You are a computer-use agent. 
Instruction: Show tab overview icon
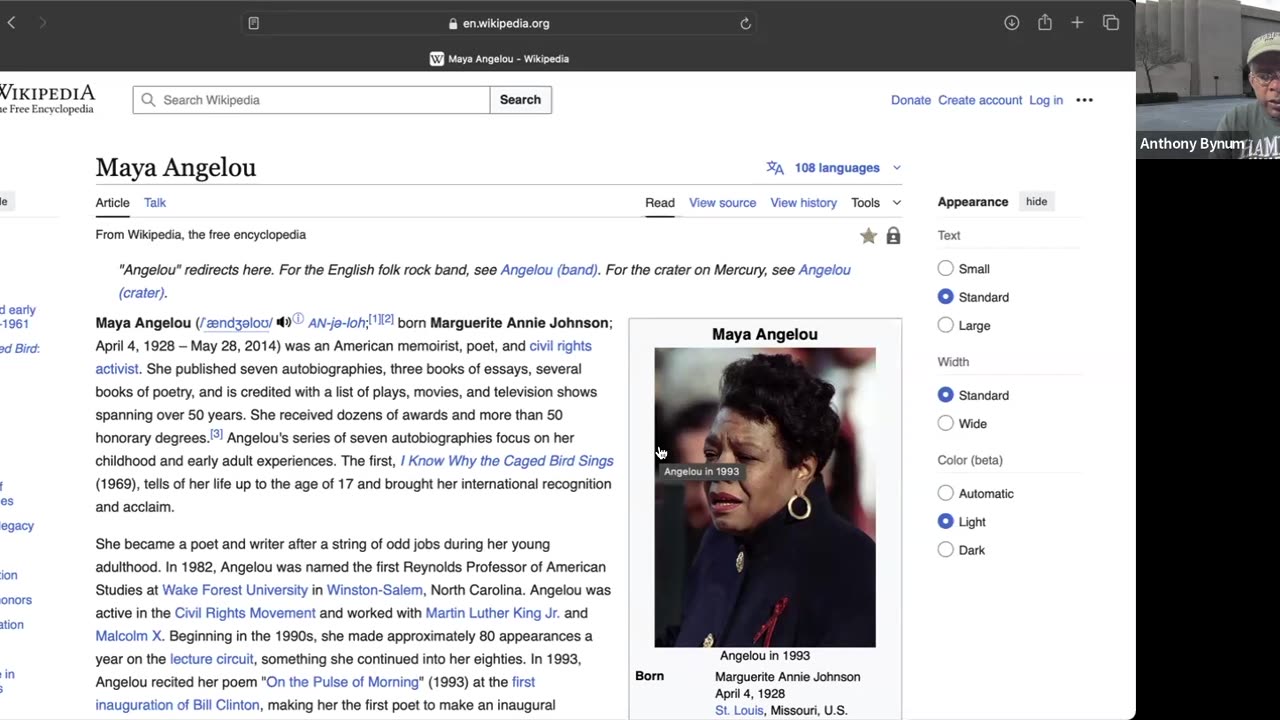[1111, 23]
